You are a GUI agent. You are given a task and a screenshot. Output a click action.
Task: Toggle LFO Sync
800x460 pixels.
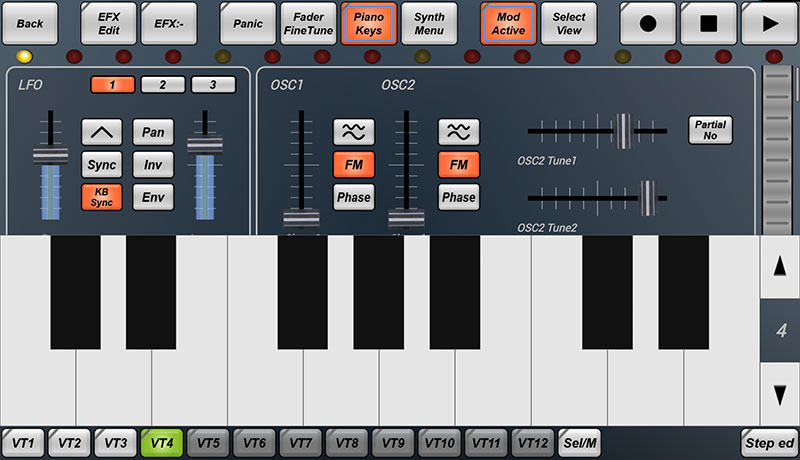click(x=102, y=165)
